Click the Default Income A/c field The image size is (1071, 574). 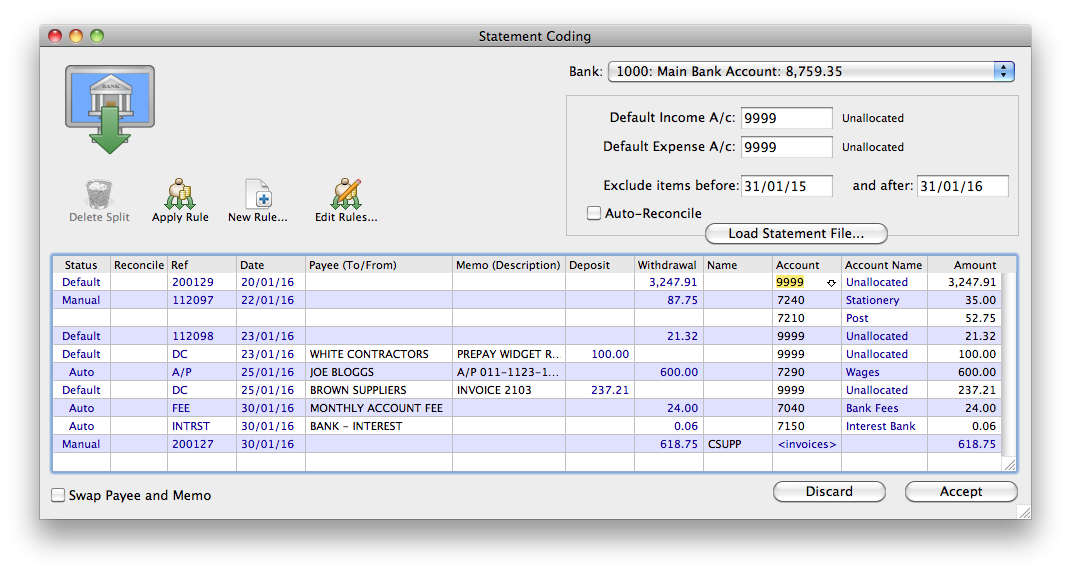786,118
